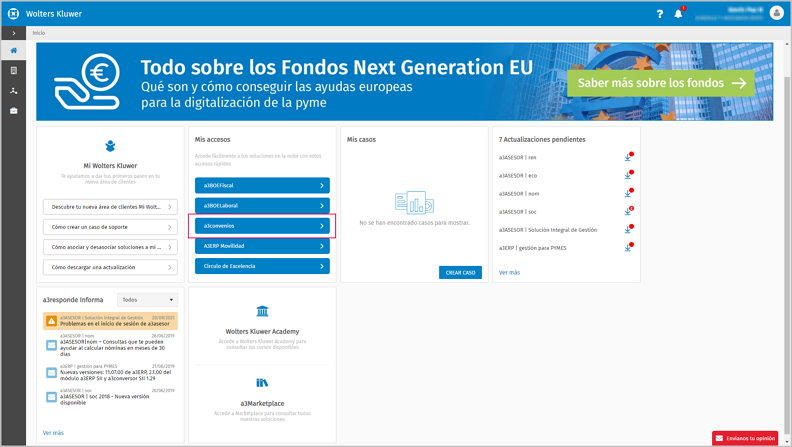Click the envelope icon beside a3ERP news

coord(52,373)
